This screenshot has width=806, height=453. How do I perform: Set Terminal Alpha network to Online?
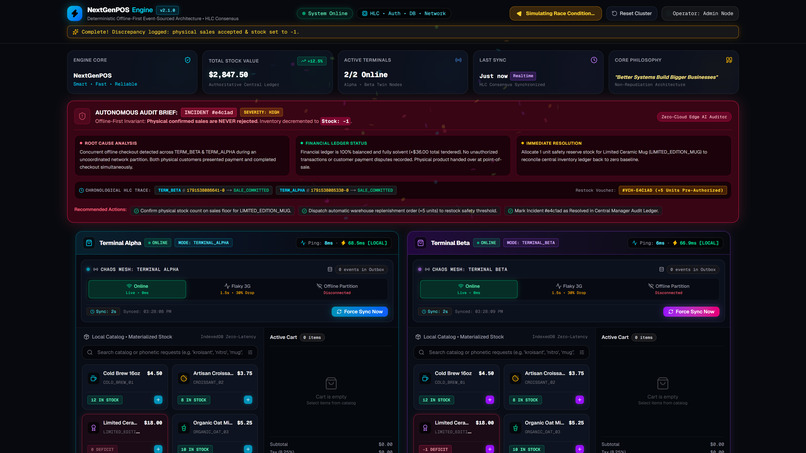137,289
